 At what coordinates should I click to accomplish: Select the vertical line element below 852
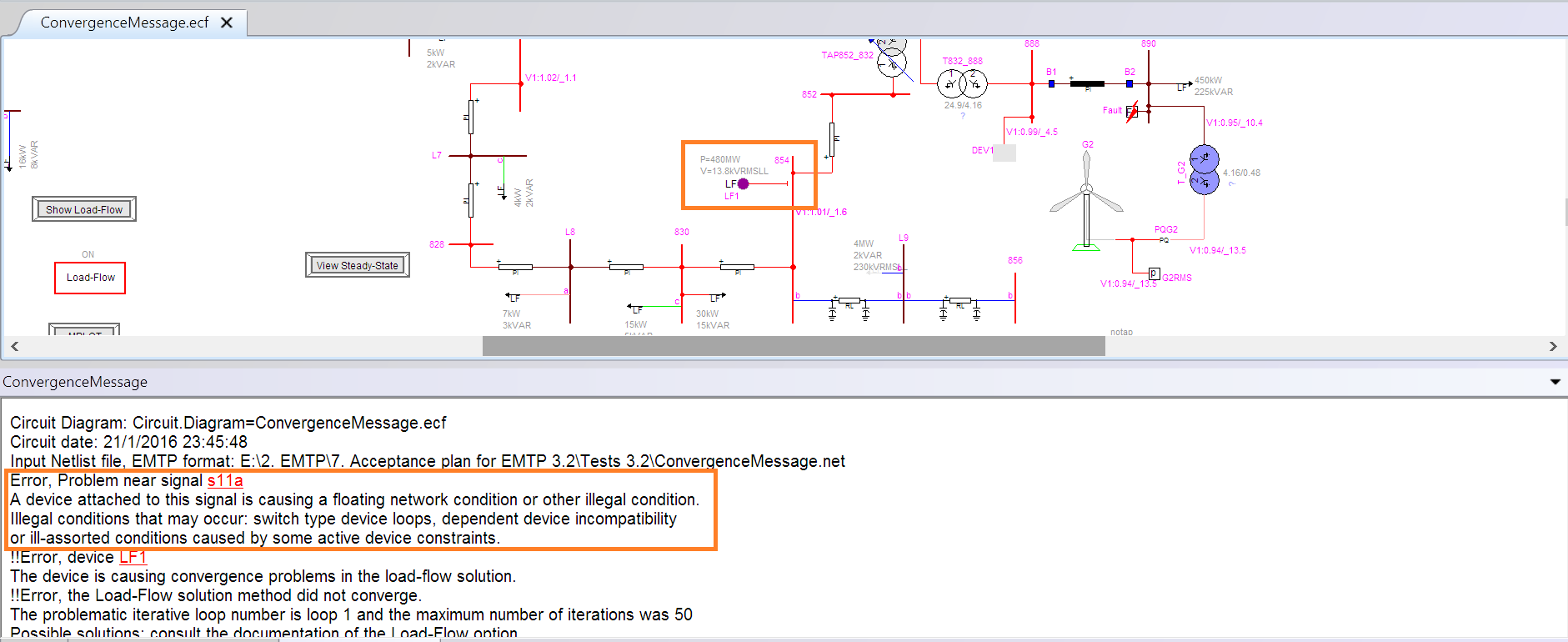832,139
